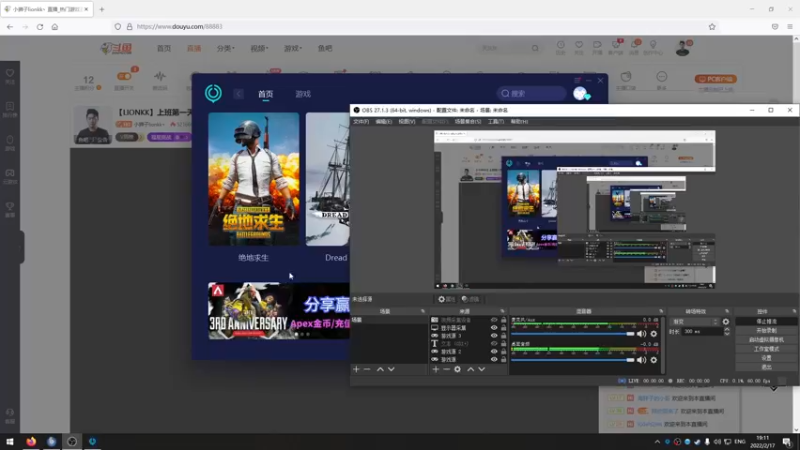The width and height of the screenshot is (800, 450).
Task: Open the transition properties gear in the 转场特效 panel
Action: pos(726,322)
